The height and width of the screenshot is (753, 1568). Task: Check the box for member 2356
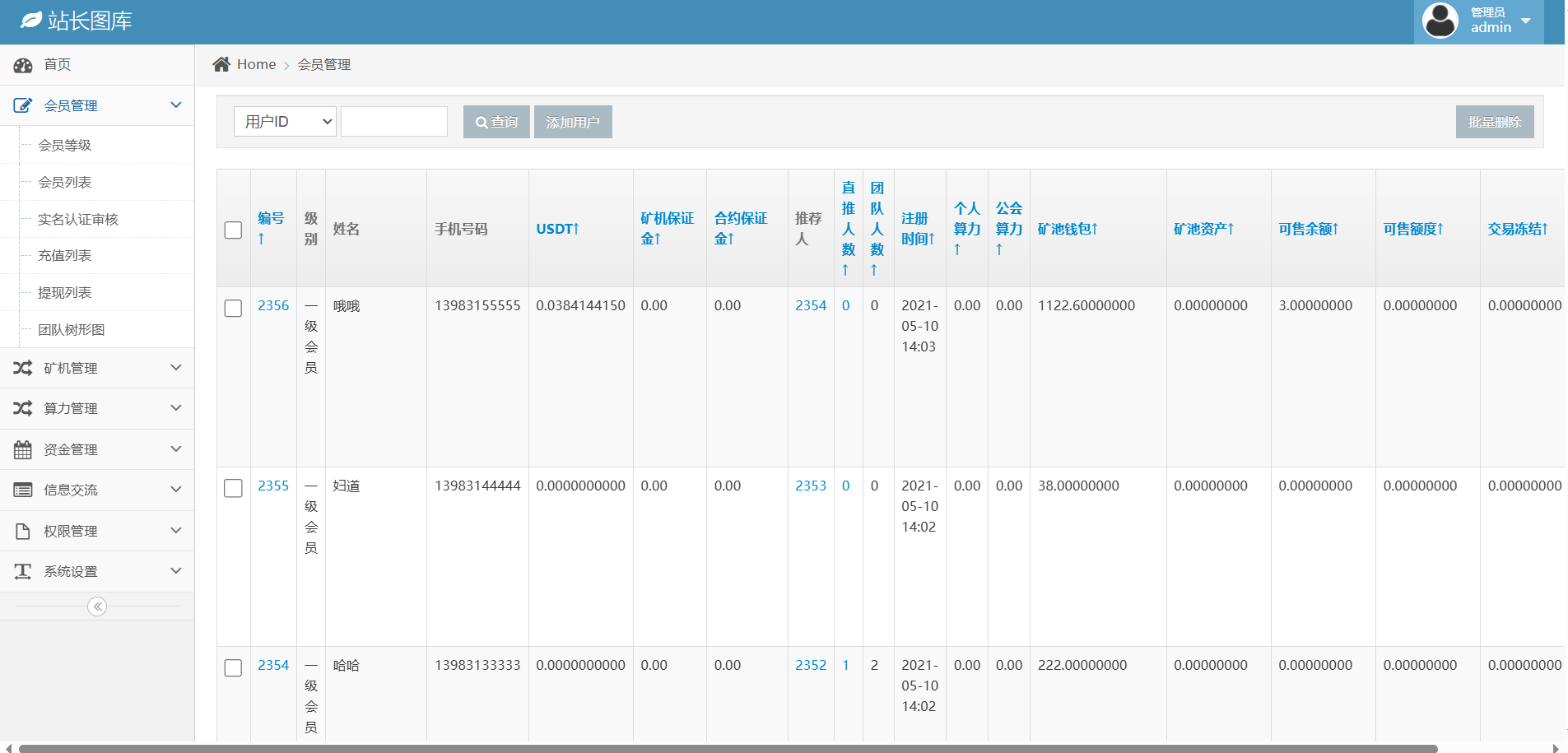coord(234,308)
